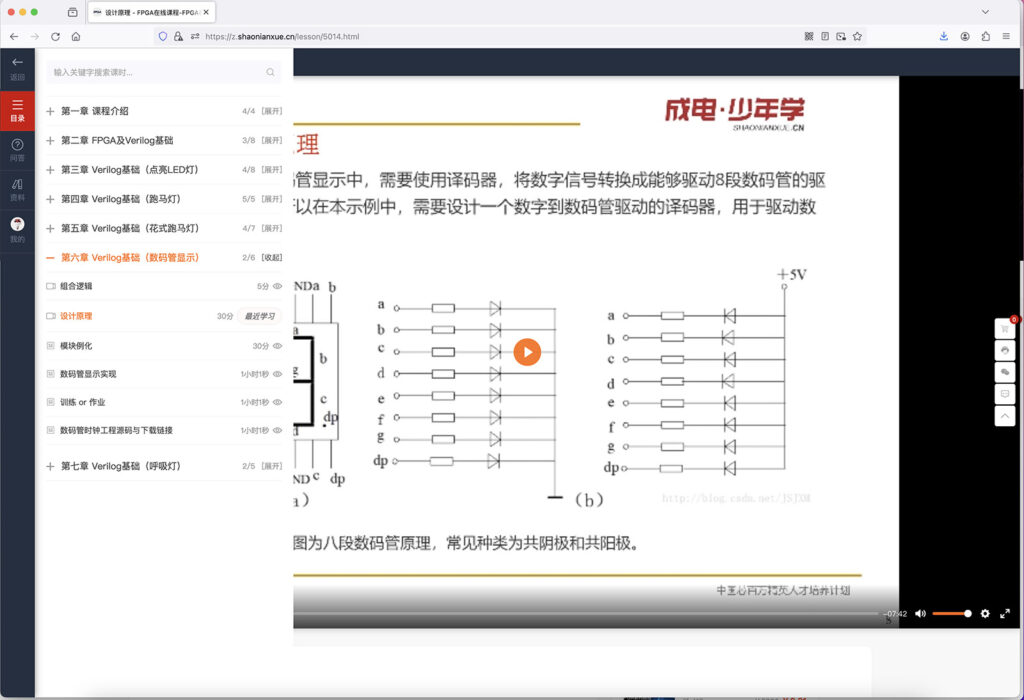Open the 资料 materials sidebar icon
The image size is (1024, 700).
tap(17, 190)
